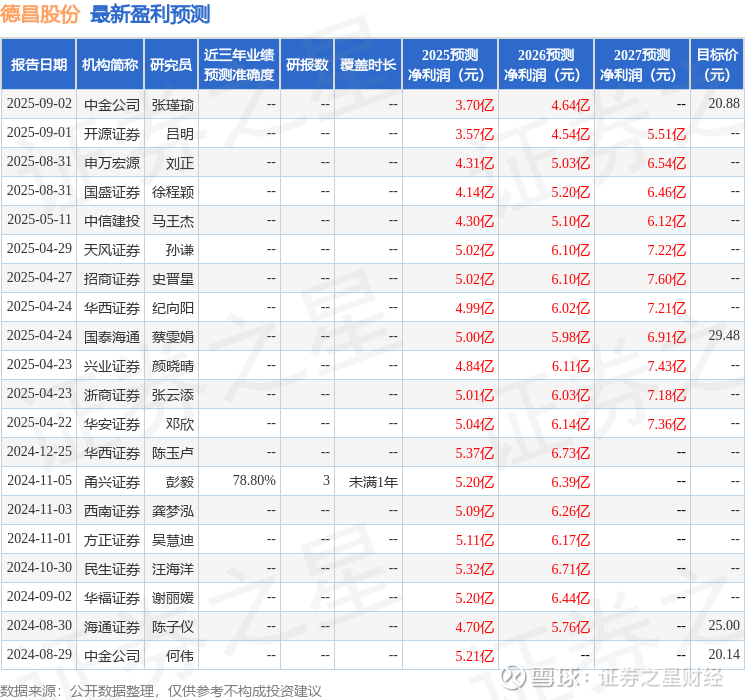Click target price 29.48
This screenshot has width=745, height=700.
[724, 336]
